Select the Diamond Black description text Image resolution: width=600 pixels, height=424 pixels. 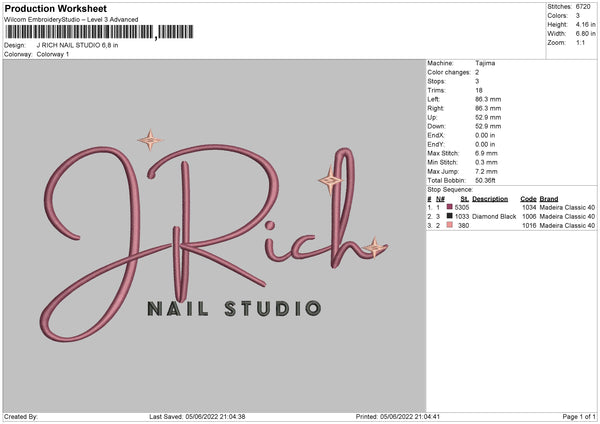coord(494,216)
